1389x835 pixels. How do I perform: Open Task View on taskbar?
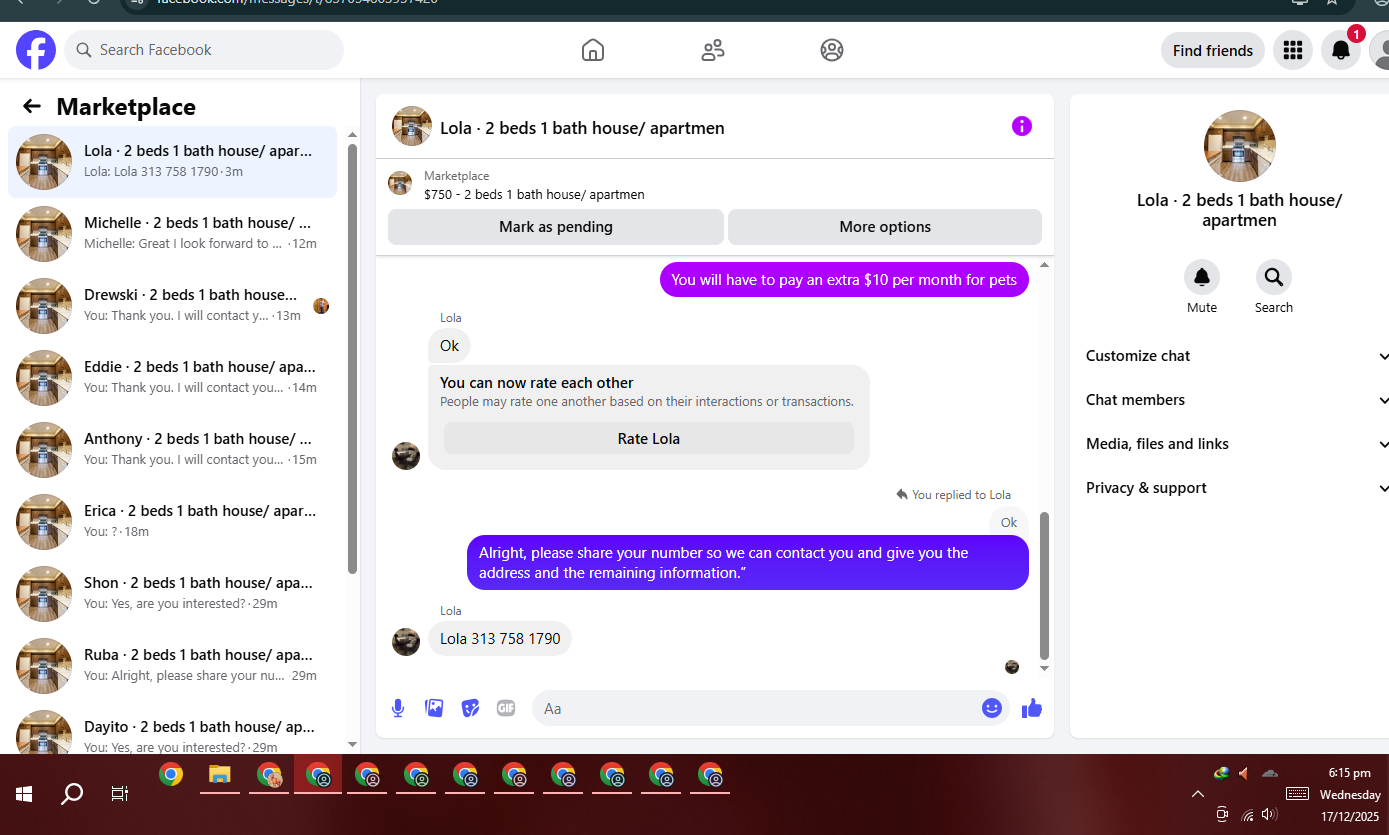119,794
